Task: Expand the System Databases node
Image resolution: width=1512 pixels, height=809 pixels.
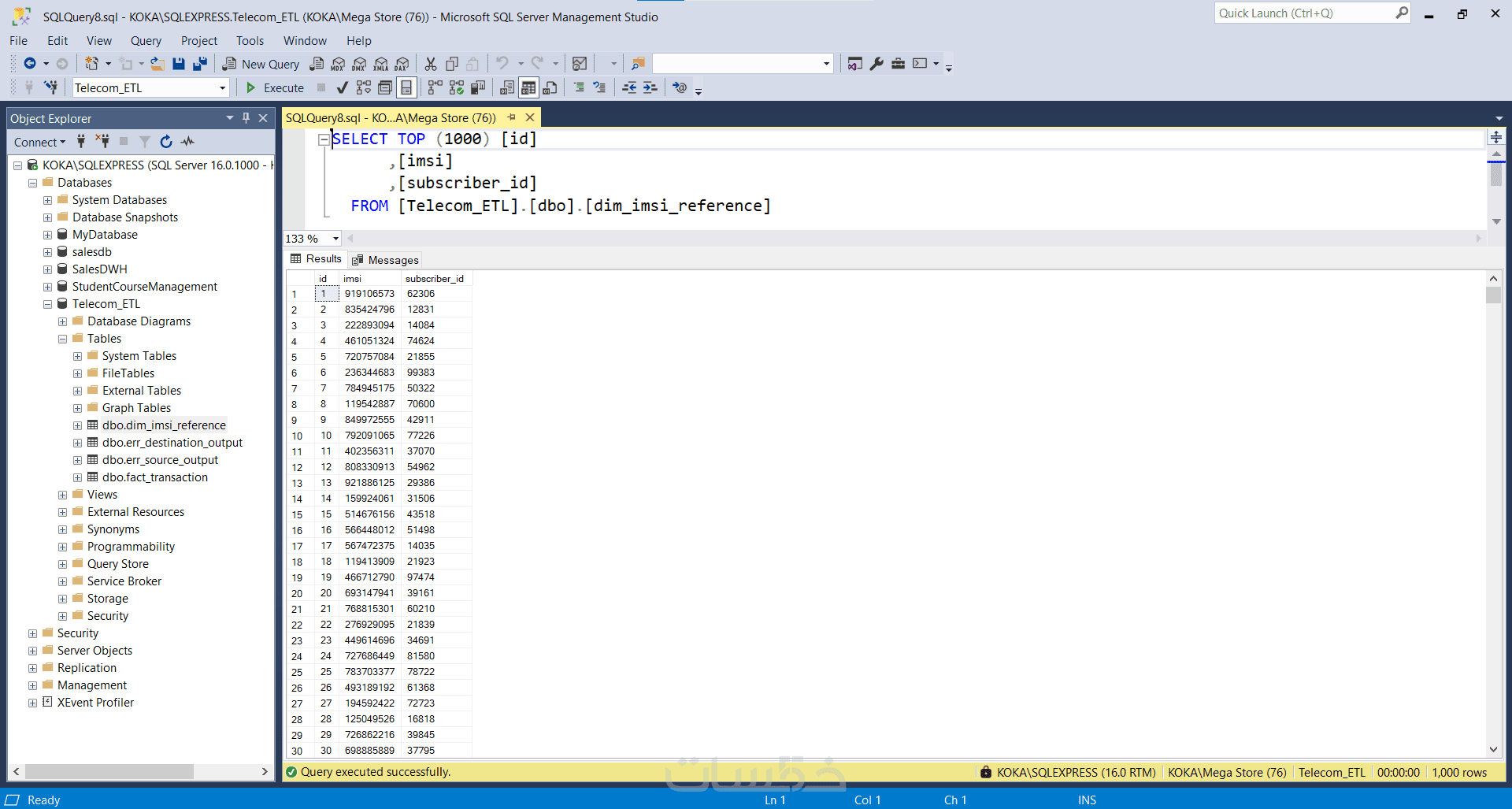Action: (x=48, y=200)
